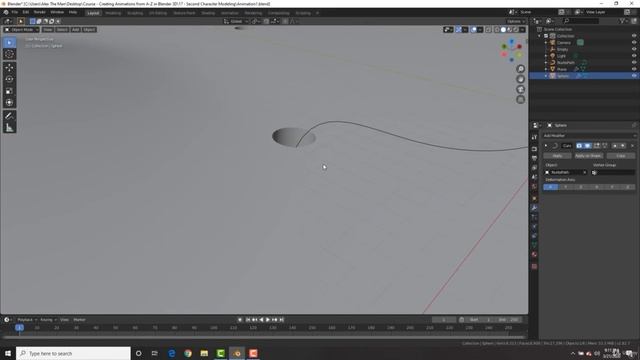Open the Render menu
The width and height of the screenshot is (640, 360).
(x=40, y=12)
